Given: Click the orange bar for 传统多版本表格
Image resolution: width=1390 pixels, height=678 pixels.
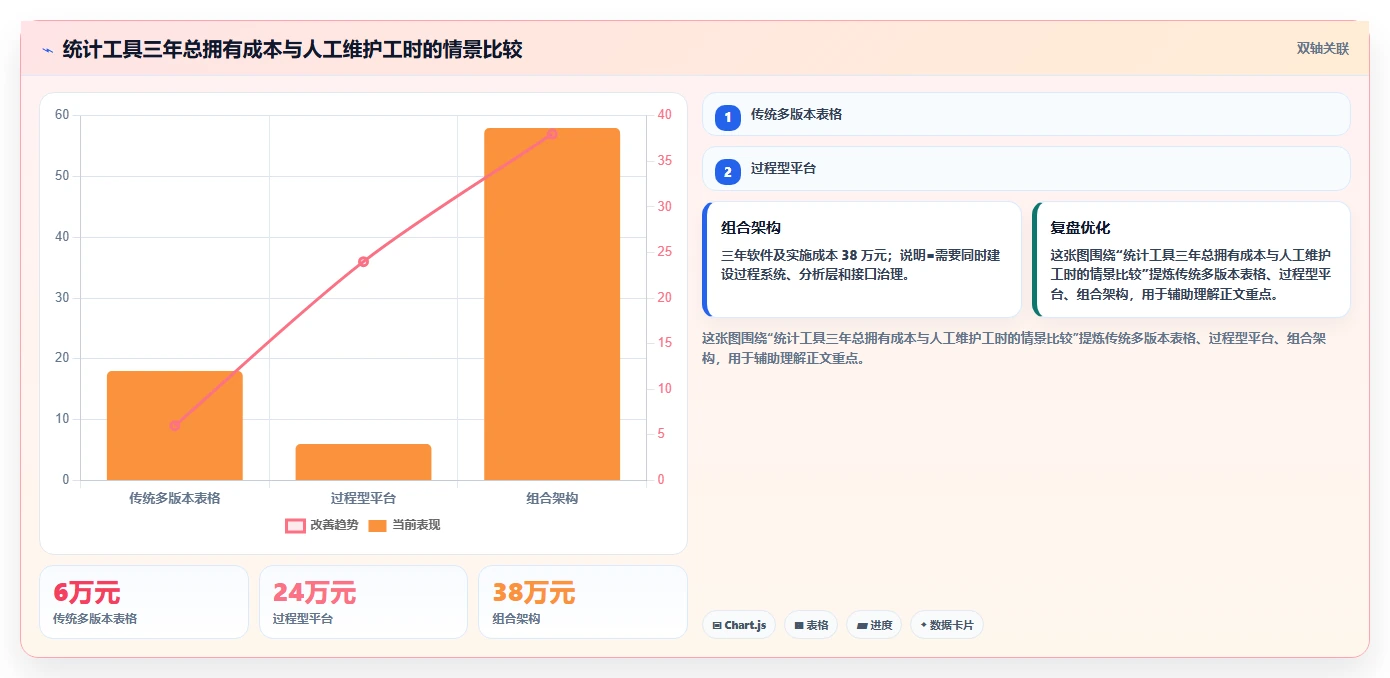Looking at the screenshot, I should click(175, 426).
